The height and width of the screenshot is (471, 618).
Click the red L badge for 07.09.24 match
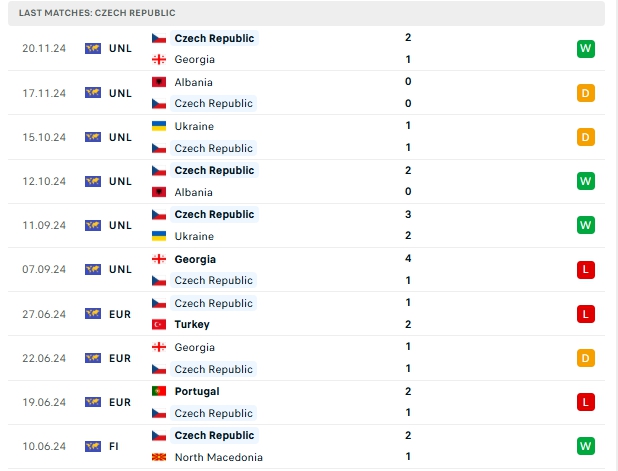[x=585, y=270]
